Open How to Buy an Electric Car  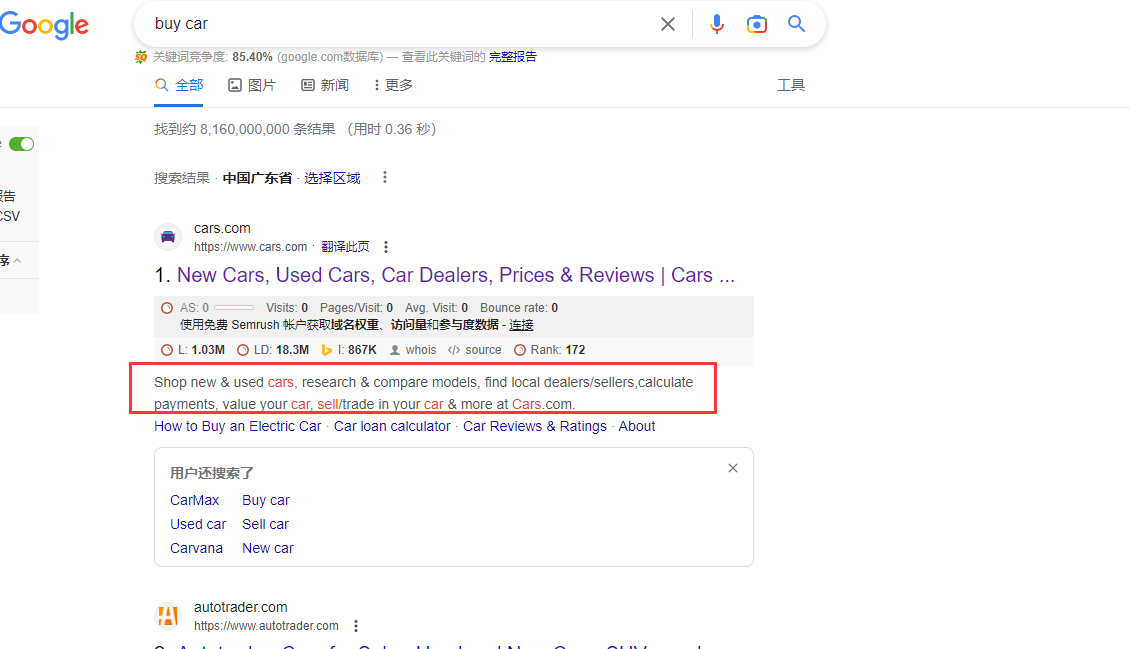pos(238,426)
